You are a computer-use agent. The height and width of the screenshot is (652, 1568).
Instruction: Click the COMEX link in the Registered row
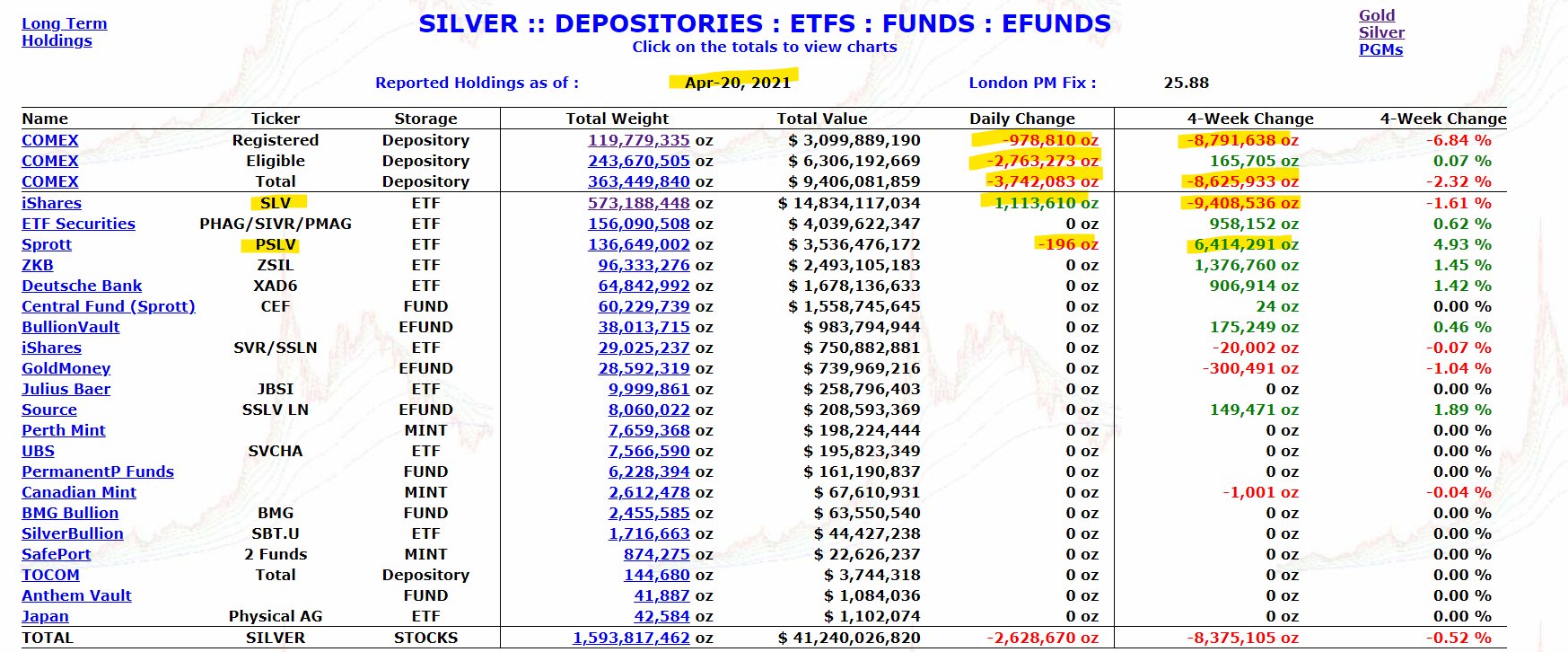pyautogui.click(x=50, y=140)
